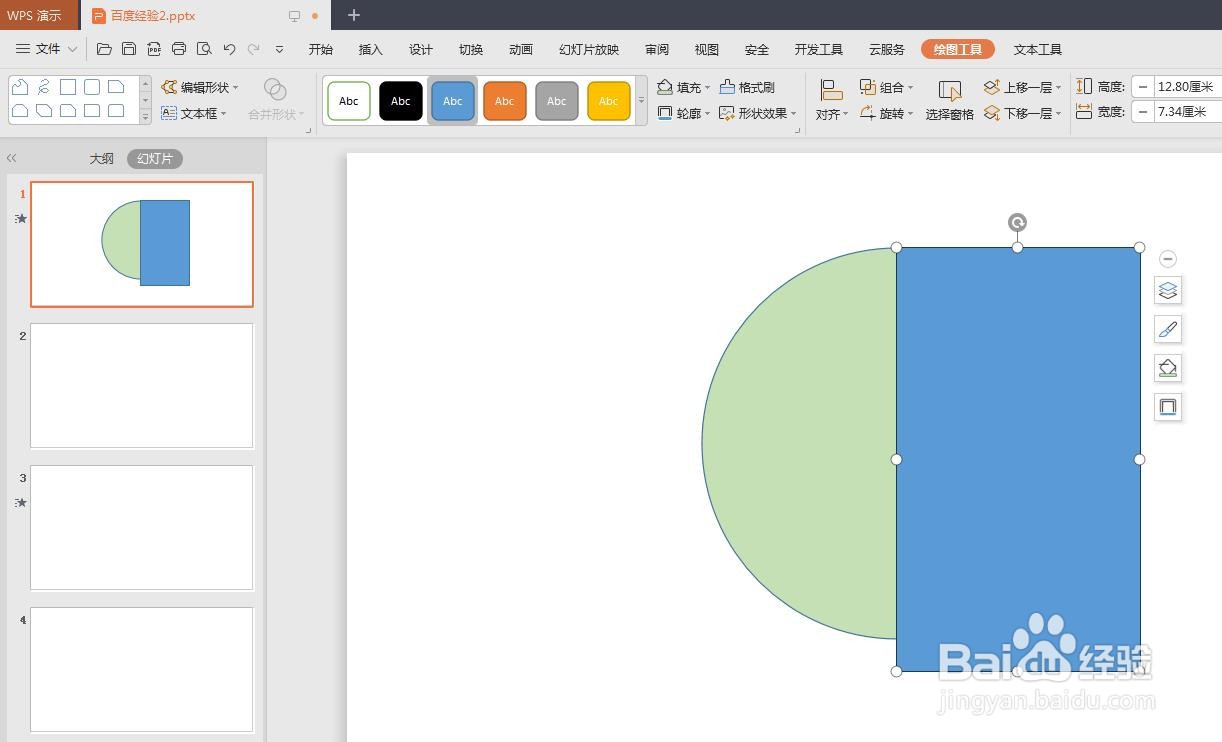Open the 动画 tab

(521, 49)
